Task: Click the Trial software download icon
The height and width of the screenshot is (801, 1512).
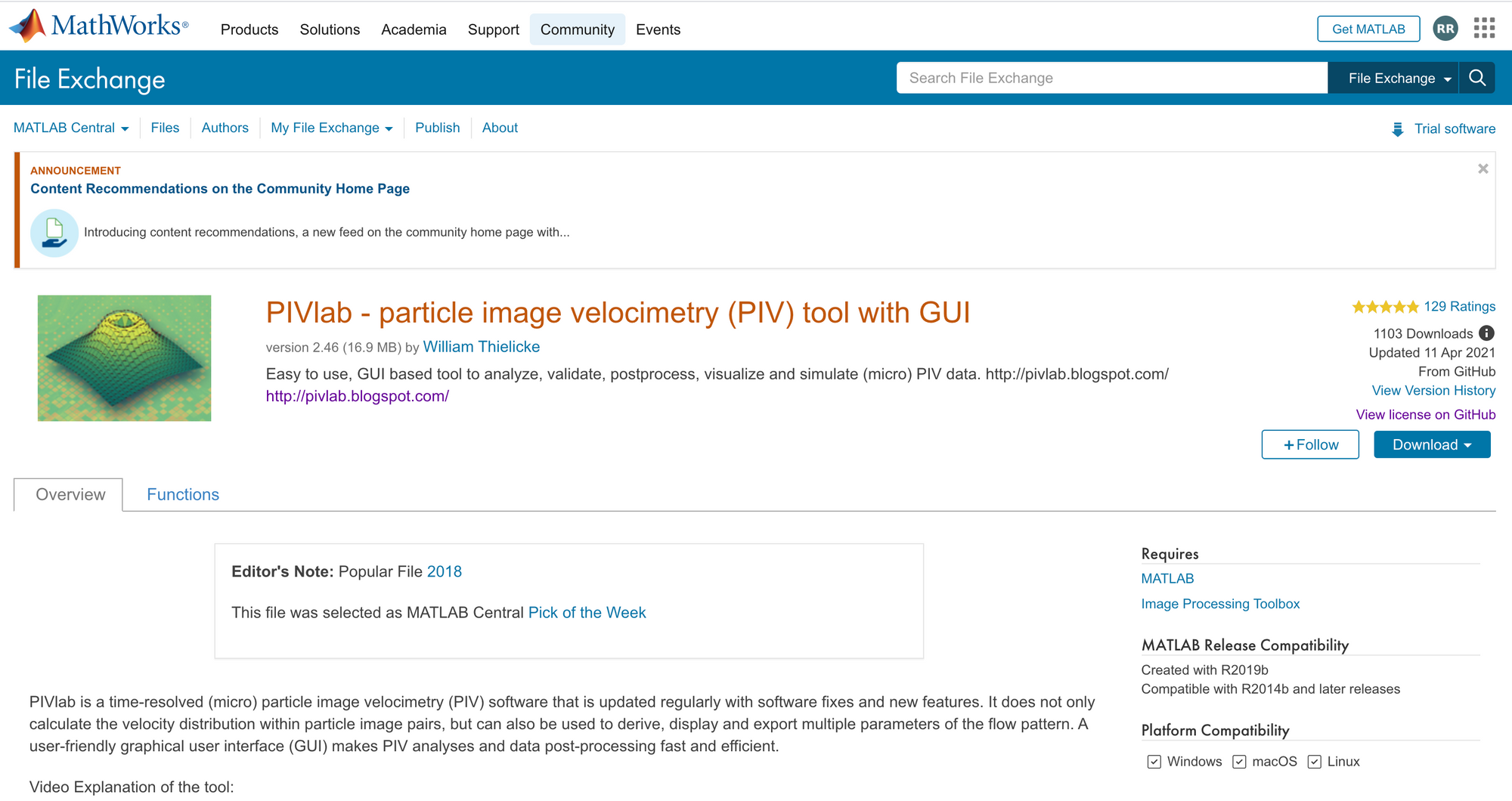Action: pyautogui.click(x=1397, y=129)
